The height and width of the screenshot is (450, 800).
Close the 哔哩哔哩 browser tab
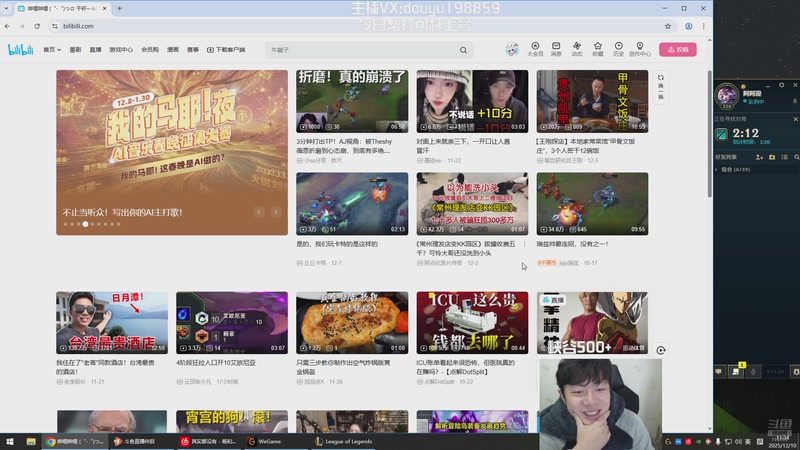(x=105, y=8)
